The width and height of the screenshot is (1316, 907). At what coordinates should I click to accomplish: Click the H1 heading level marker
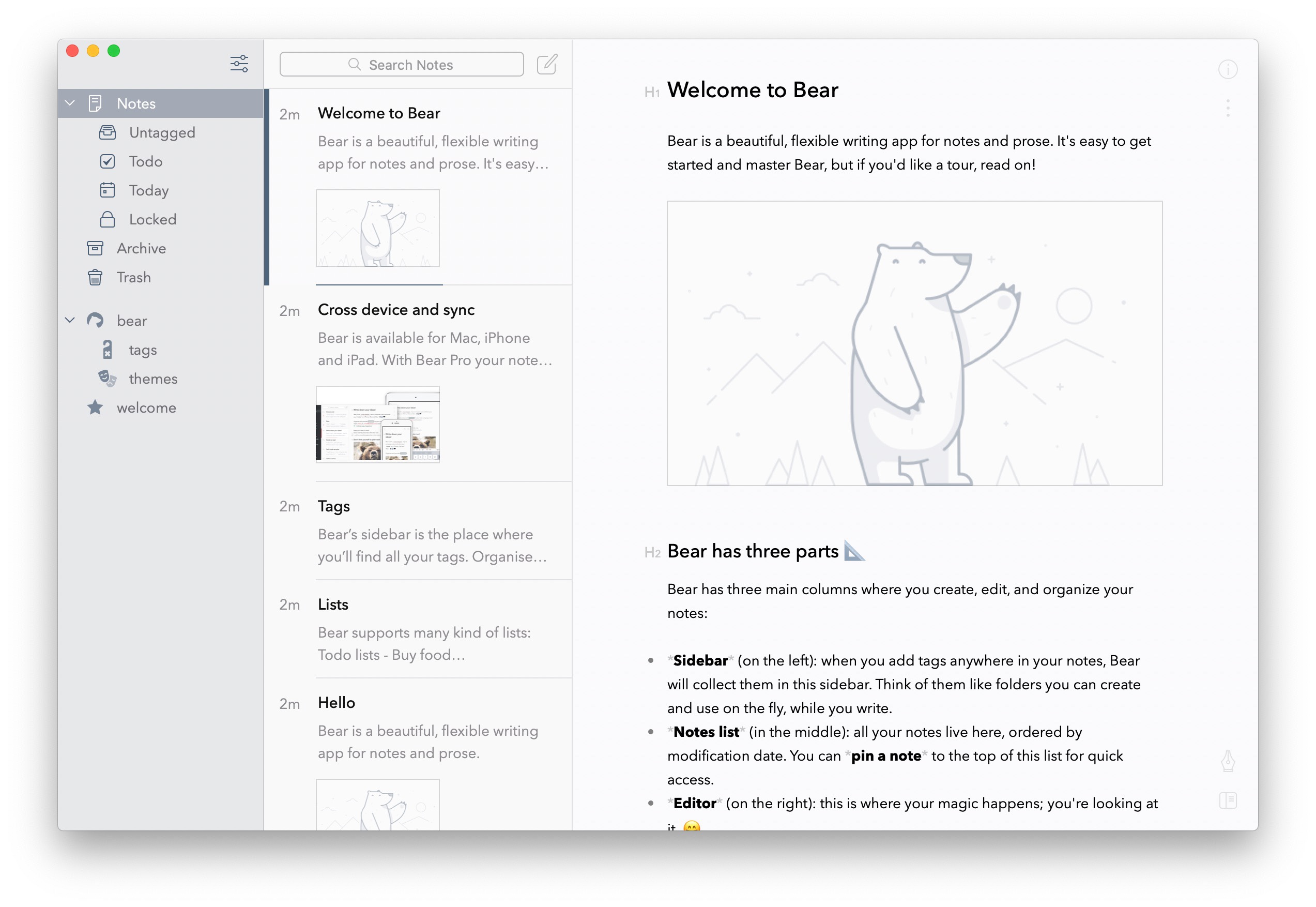pos(651,93)
